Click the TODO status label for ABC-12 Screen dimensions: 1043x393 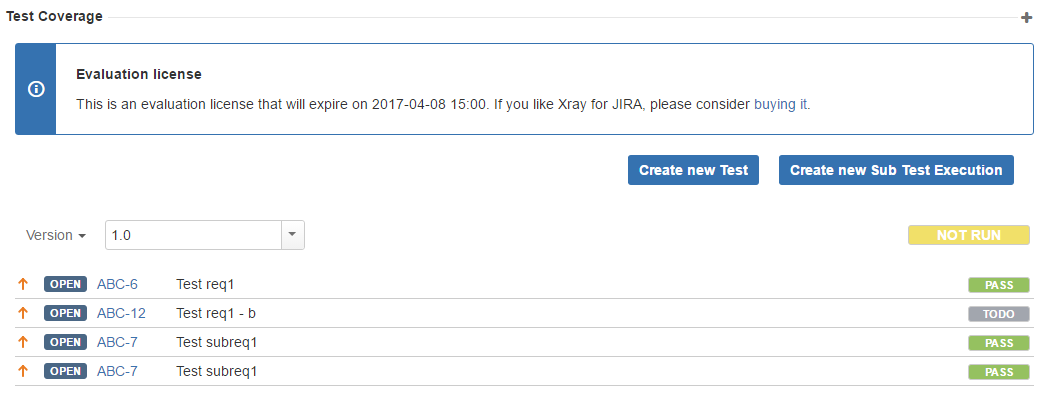998,315
